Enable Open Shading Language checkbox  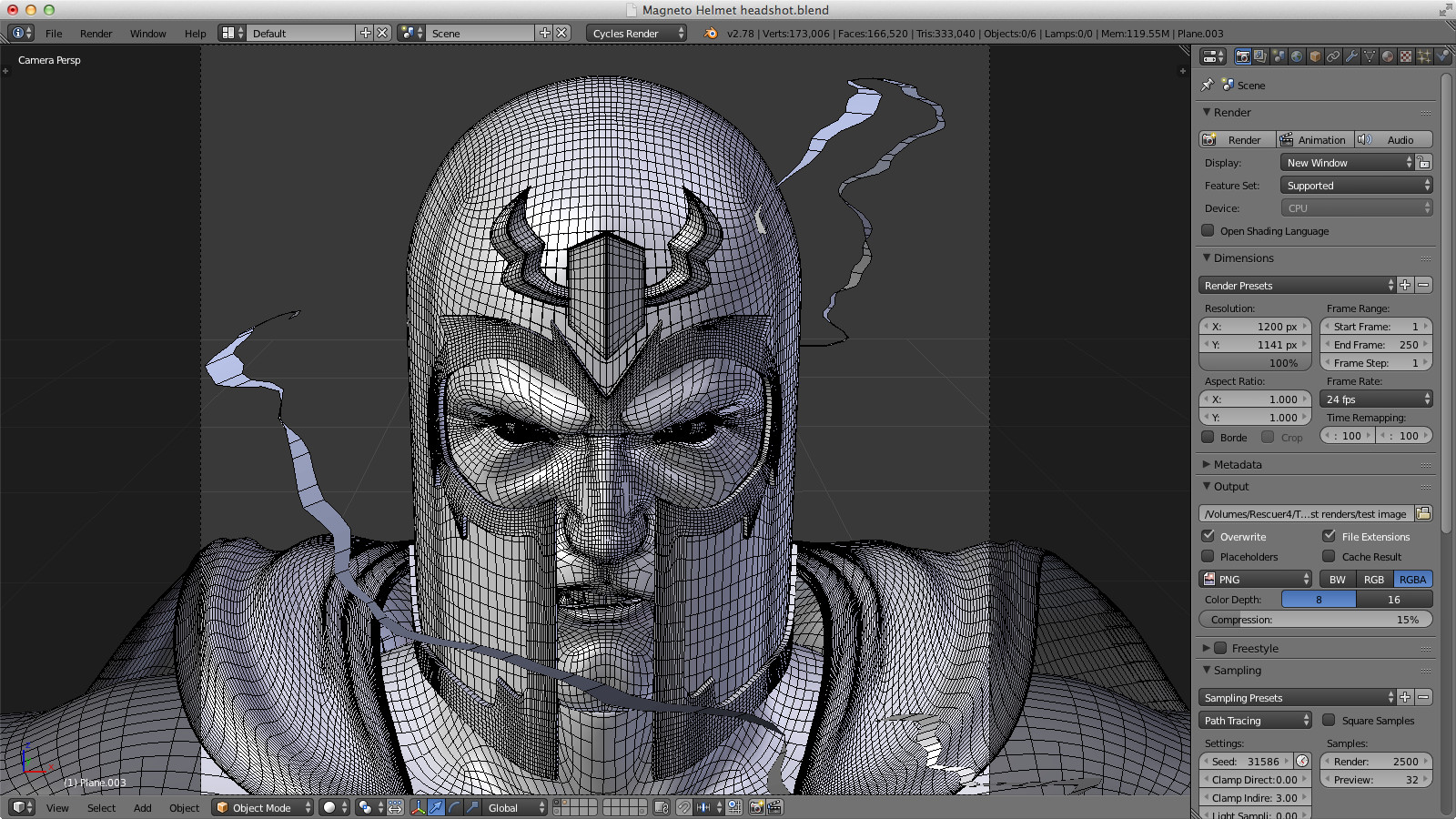click(x=1208, y=230)
